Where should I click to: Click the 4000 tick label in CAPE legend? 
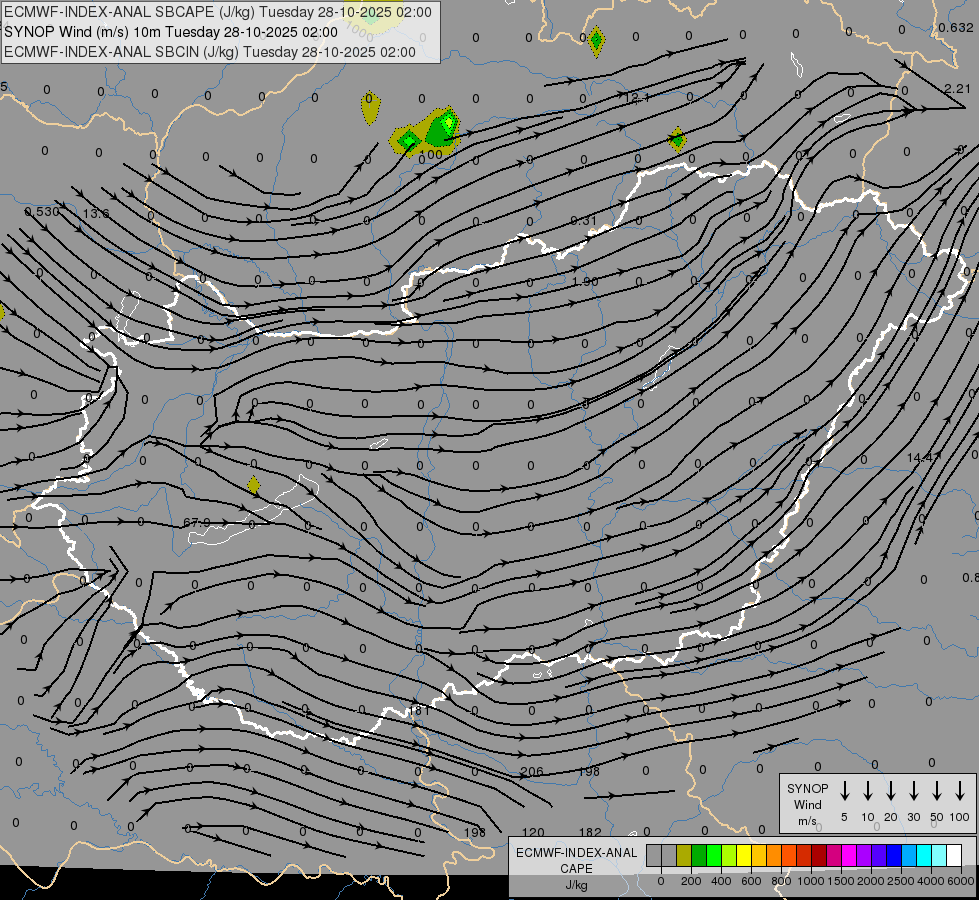931,881
